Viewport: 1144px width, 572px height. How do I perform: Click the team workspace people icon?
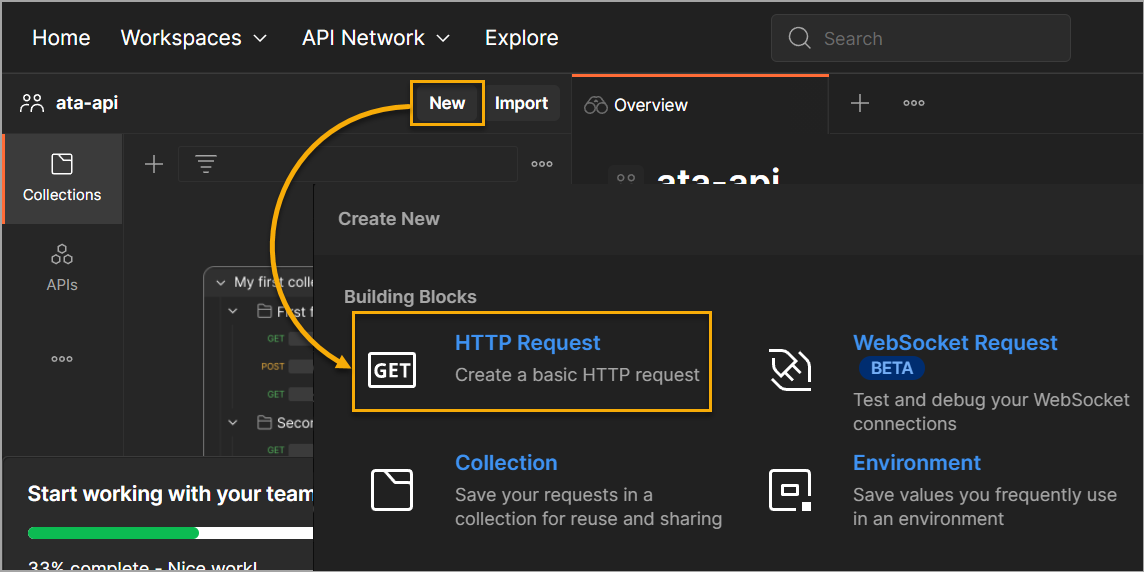32,103
